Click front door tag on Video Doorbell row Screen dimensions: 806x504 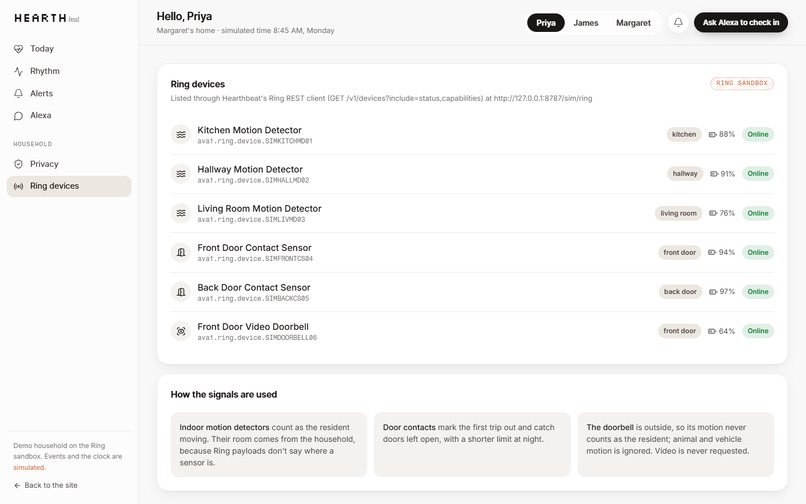(x=679, y=331)
